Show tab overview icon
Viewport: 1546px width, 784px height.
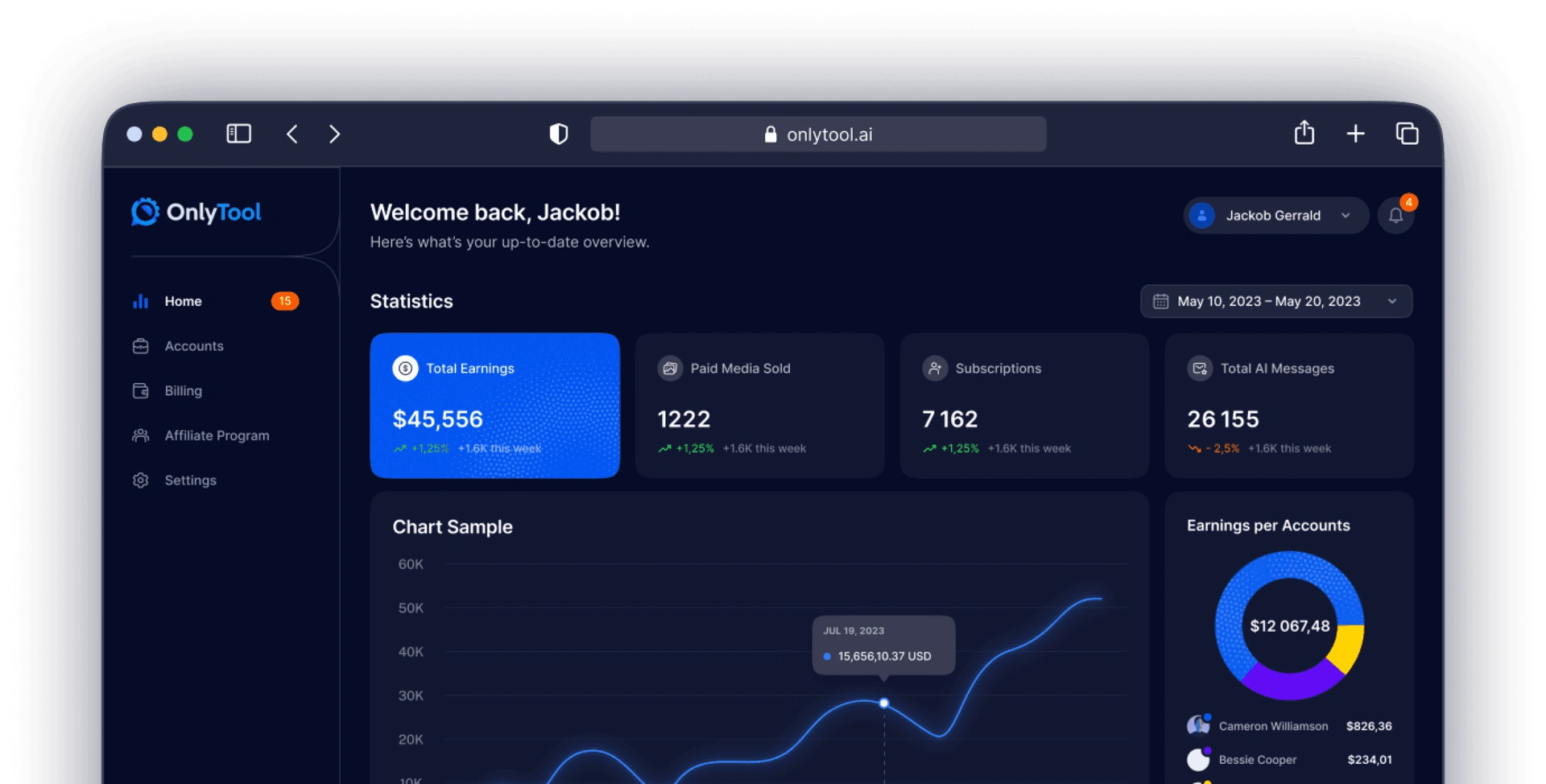(x=1407, y=134)
